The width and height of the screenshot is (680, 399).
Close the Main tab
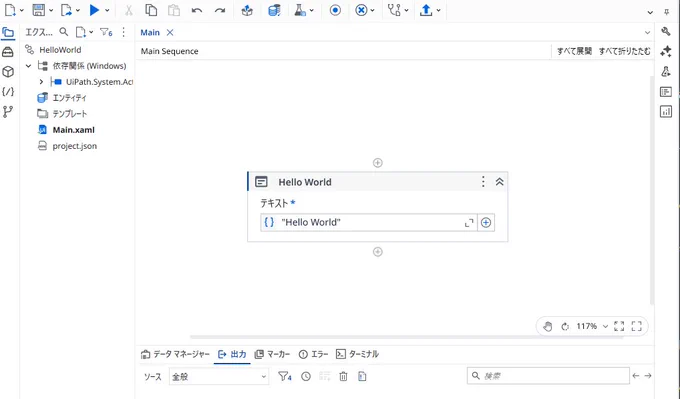point(170,33)
